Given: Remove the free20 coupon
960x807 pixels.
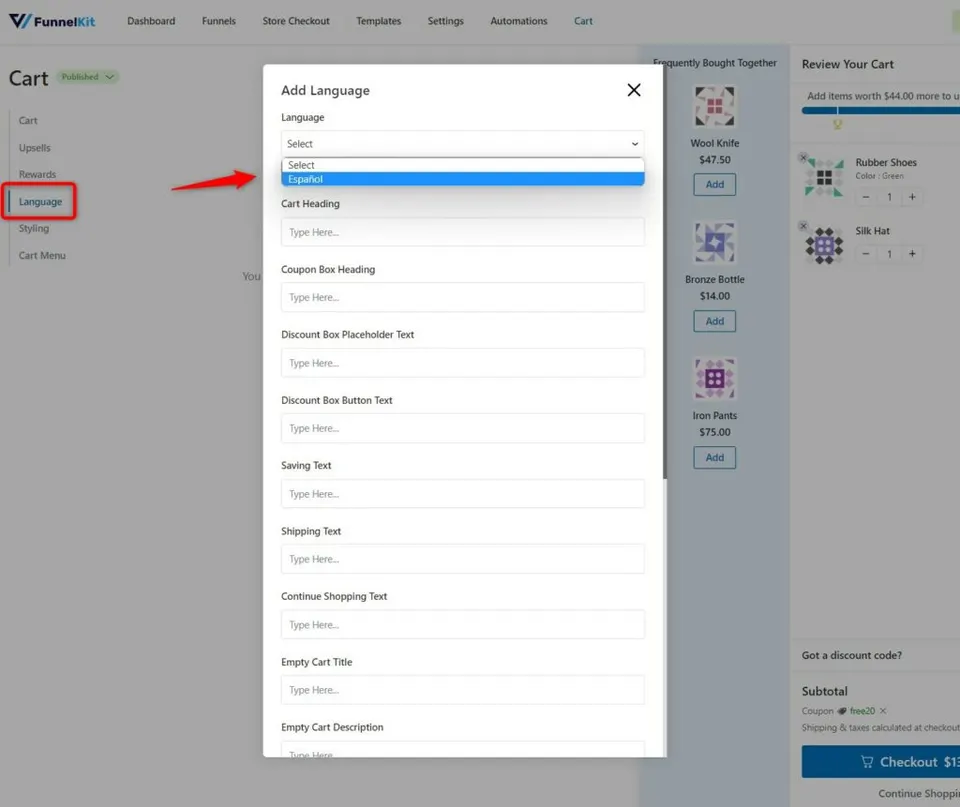Looking at the screenshot, I should (x=883, y=711).
